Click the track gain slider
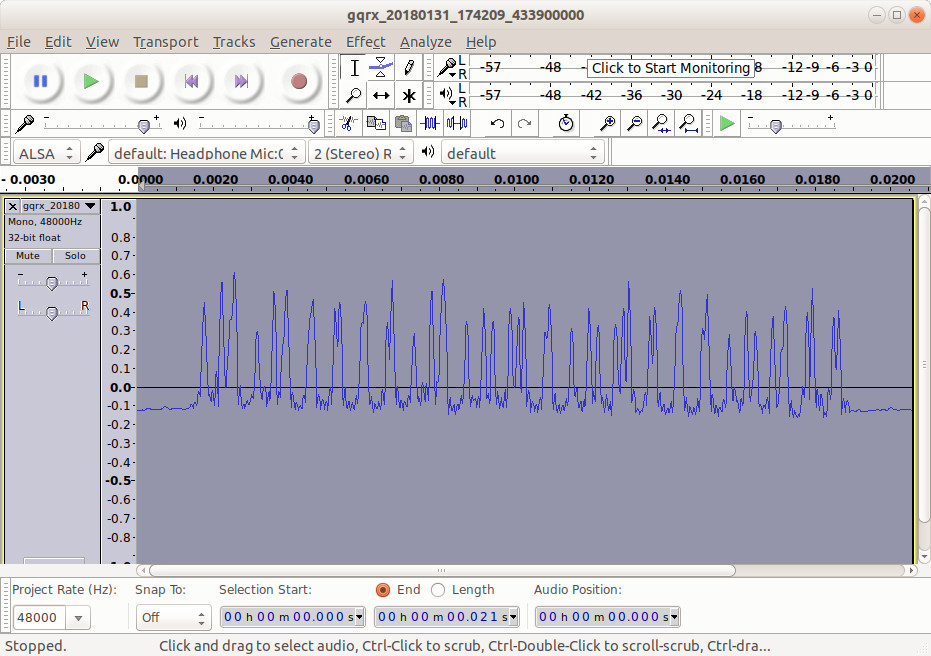The width and height of the screenshot is (931, 656). tap(52, 284)
